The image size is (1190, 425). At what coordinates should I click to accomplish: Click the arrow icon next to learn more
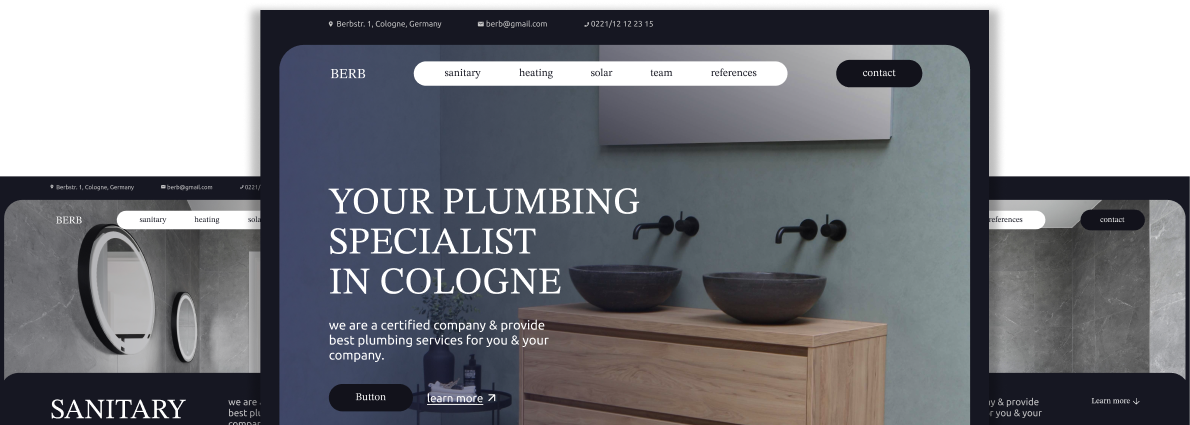click(492, 398)
